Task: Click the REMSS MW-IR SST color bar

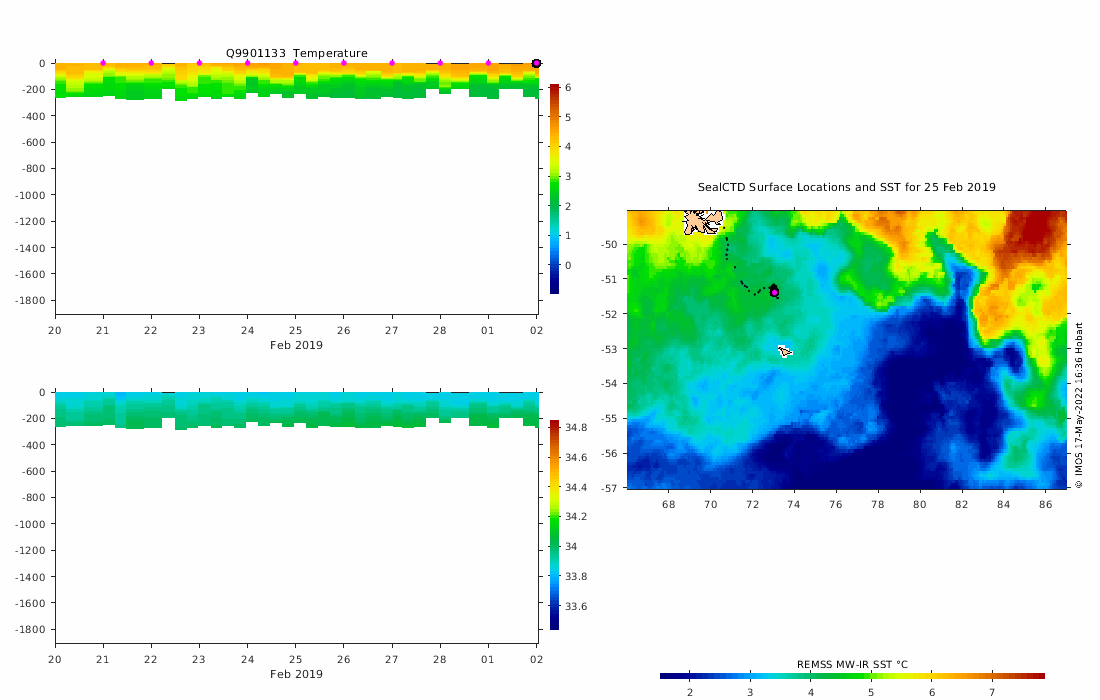Action: coord(852,676)
